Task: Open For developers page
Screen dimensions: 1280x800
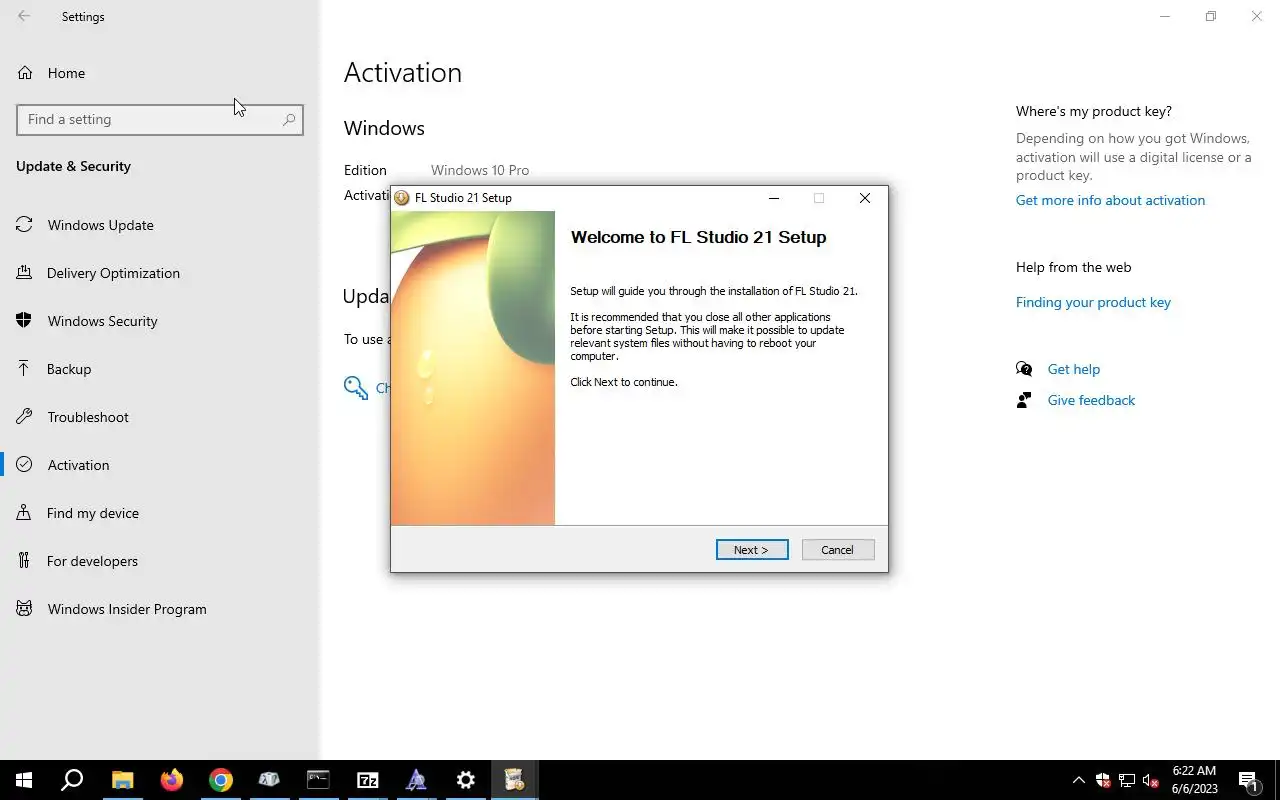Action: pyautogui.click(x=160, y=561)
